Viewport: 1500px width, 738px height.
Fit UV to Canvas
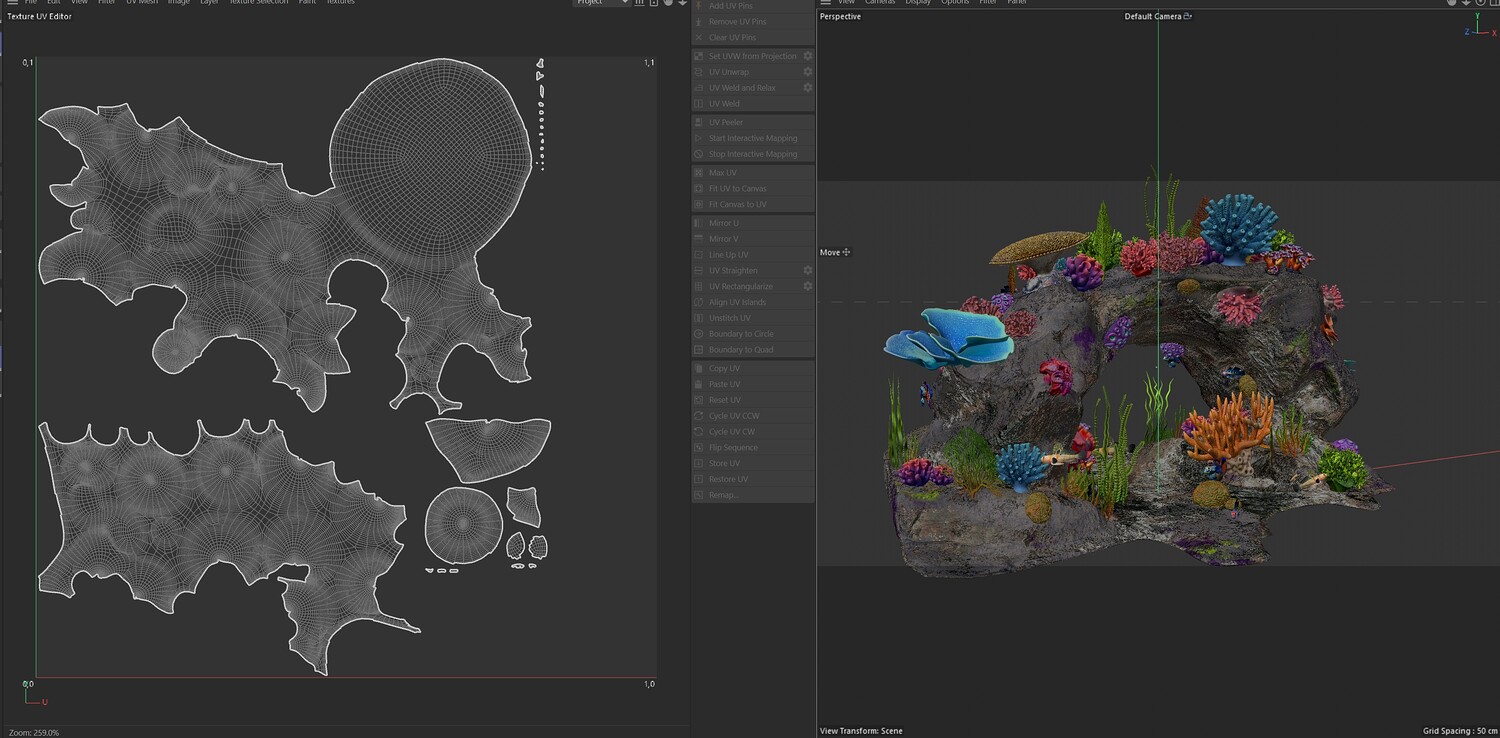coord(753,188)
